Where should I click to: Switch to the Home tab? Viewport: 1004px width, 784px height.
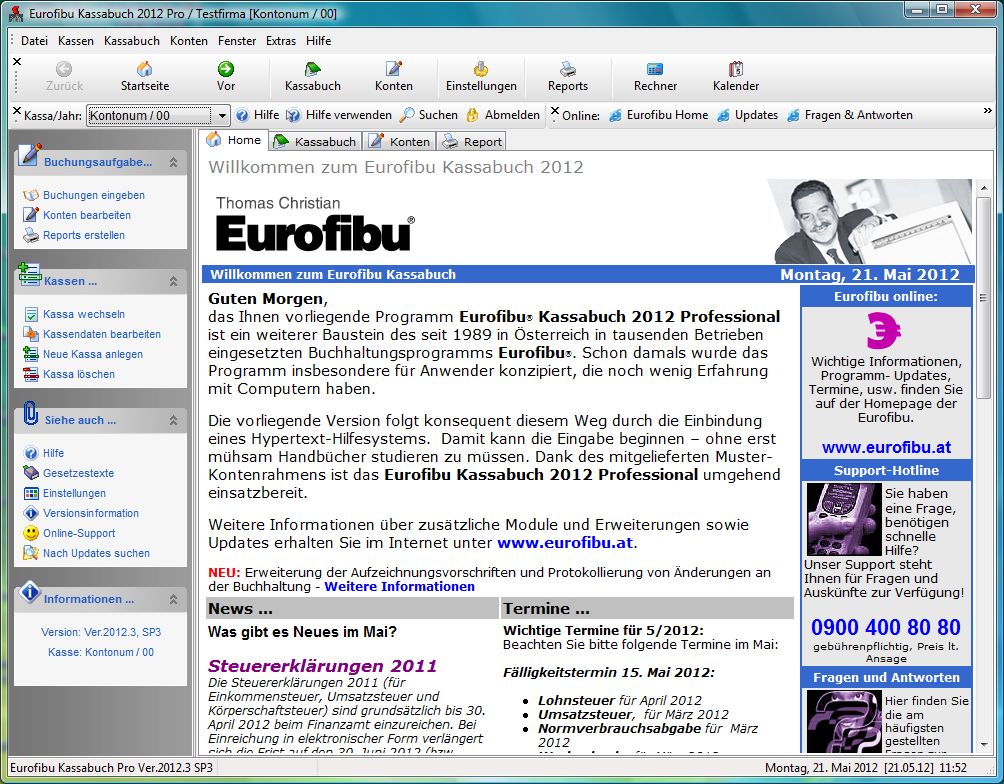click(234, 140)
